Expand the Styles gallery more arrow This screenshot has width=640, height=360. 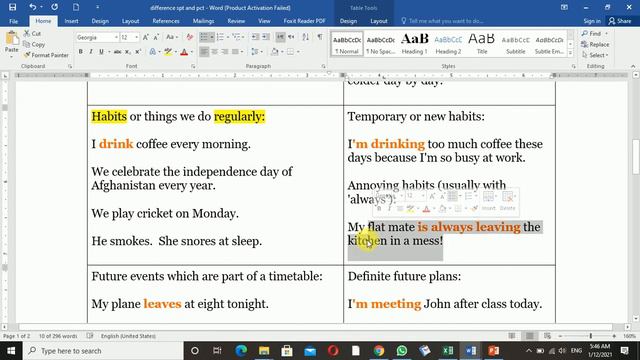pyautogui.click(x=571, y=53)
